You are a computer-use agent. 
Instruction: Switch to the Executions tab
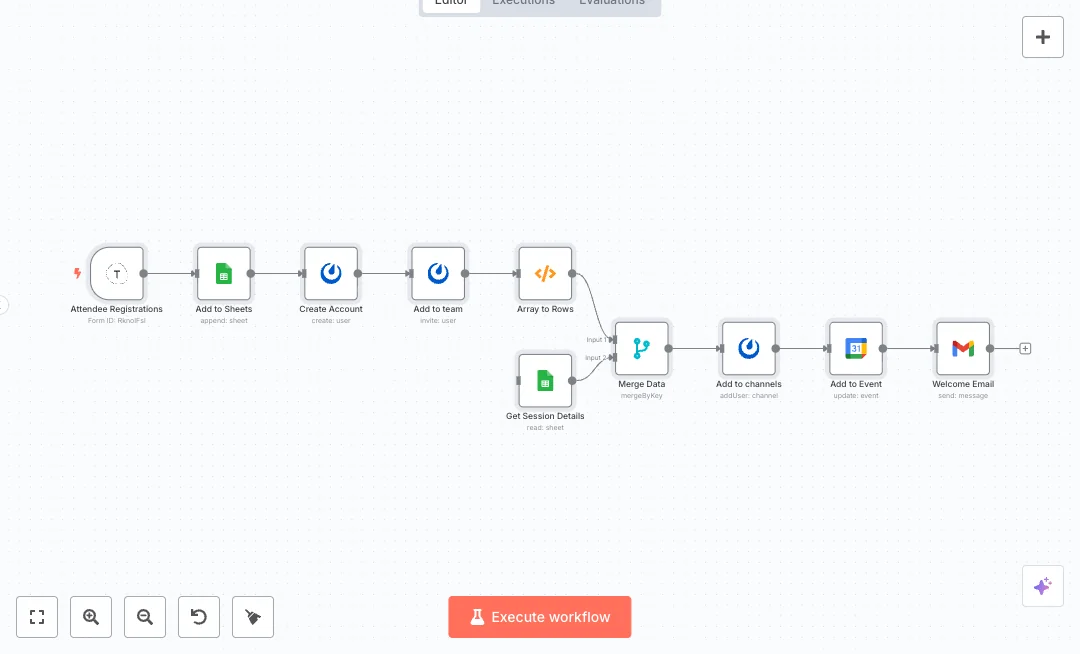pos(523,3)
